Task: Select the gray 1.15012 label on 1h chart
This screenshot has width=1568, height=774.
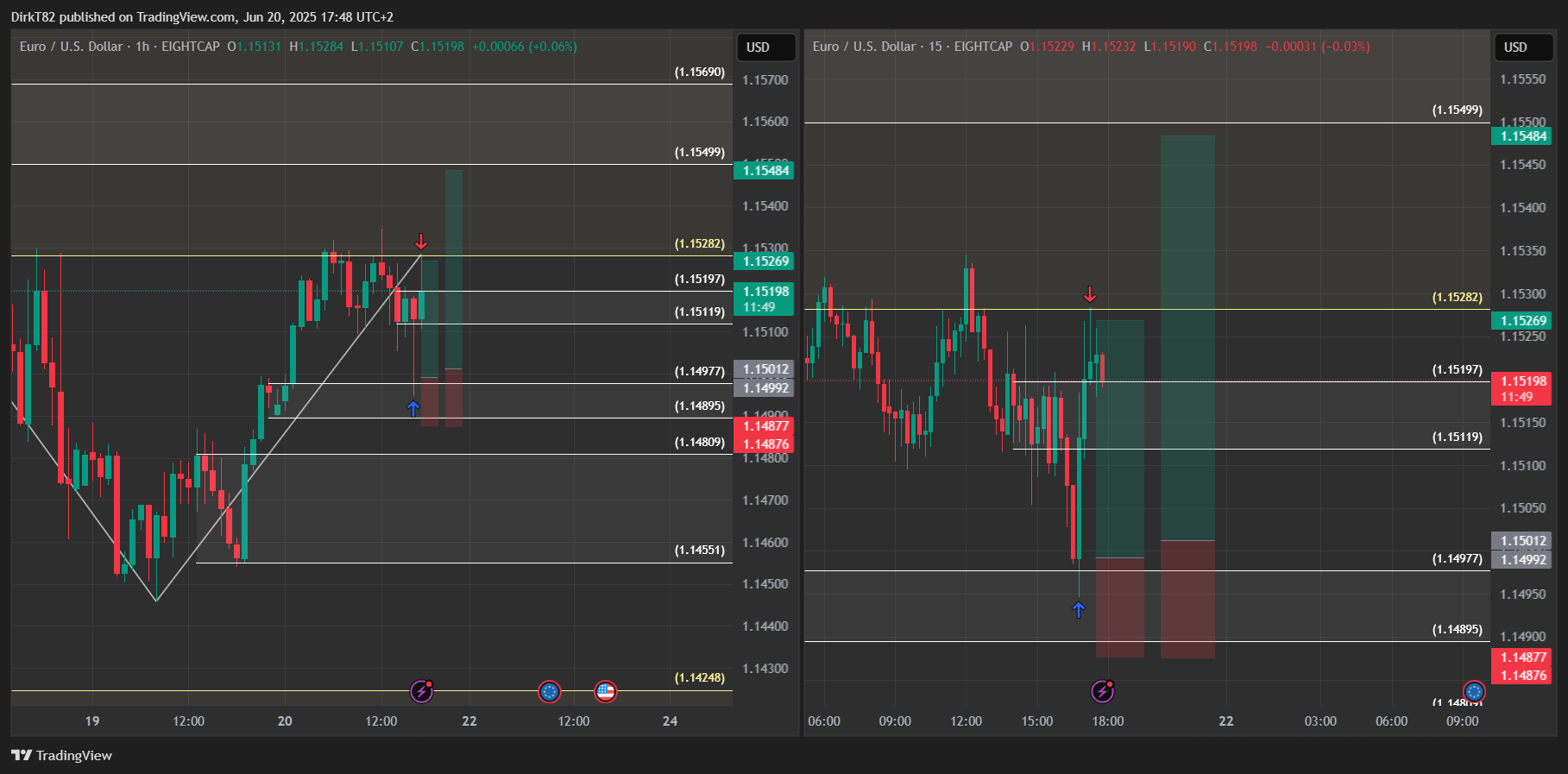Action: (764, 369)
